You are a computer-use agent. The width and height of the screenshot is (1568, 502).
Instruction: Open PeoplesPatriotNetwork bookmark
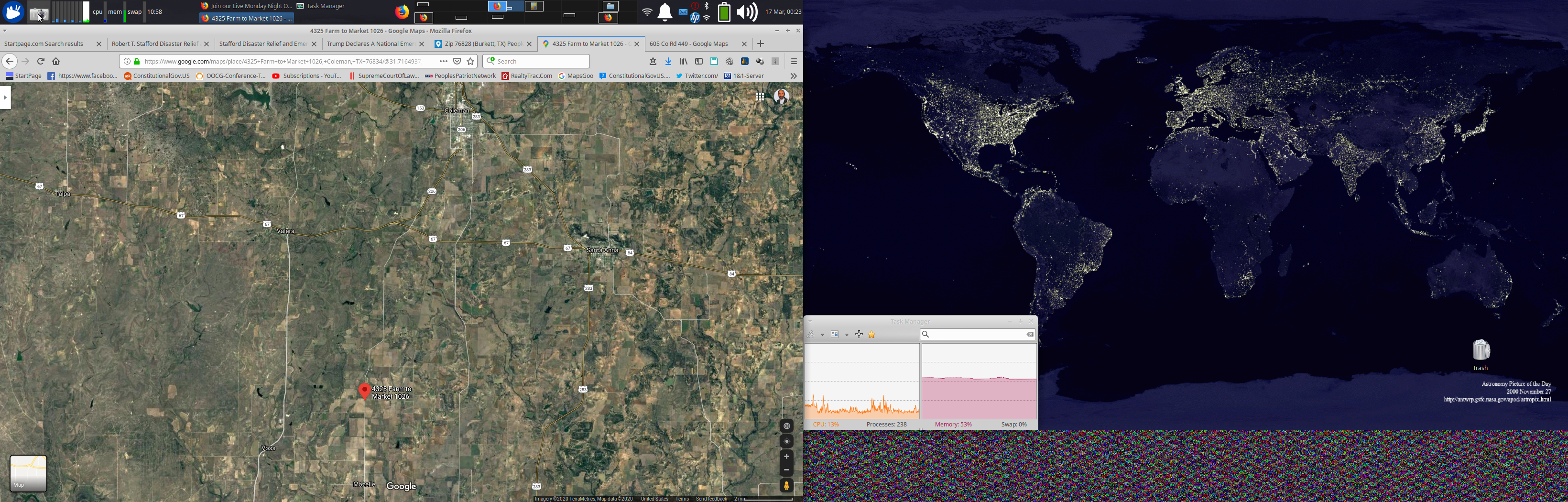(x=460, y=76)
